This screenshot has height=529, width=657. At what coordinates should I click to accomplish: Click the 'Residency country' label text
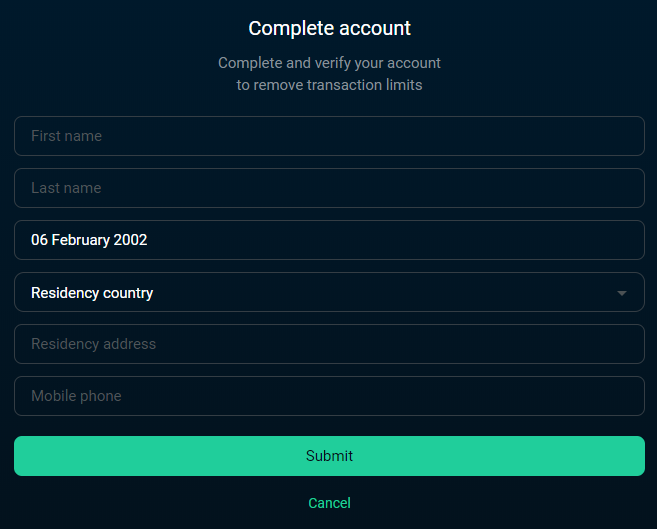pyautogui.click(x=92, y=293)
